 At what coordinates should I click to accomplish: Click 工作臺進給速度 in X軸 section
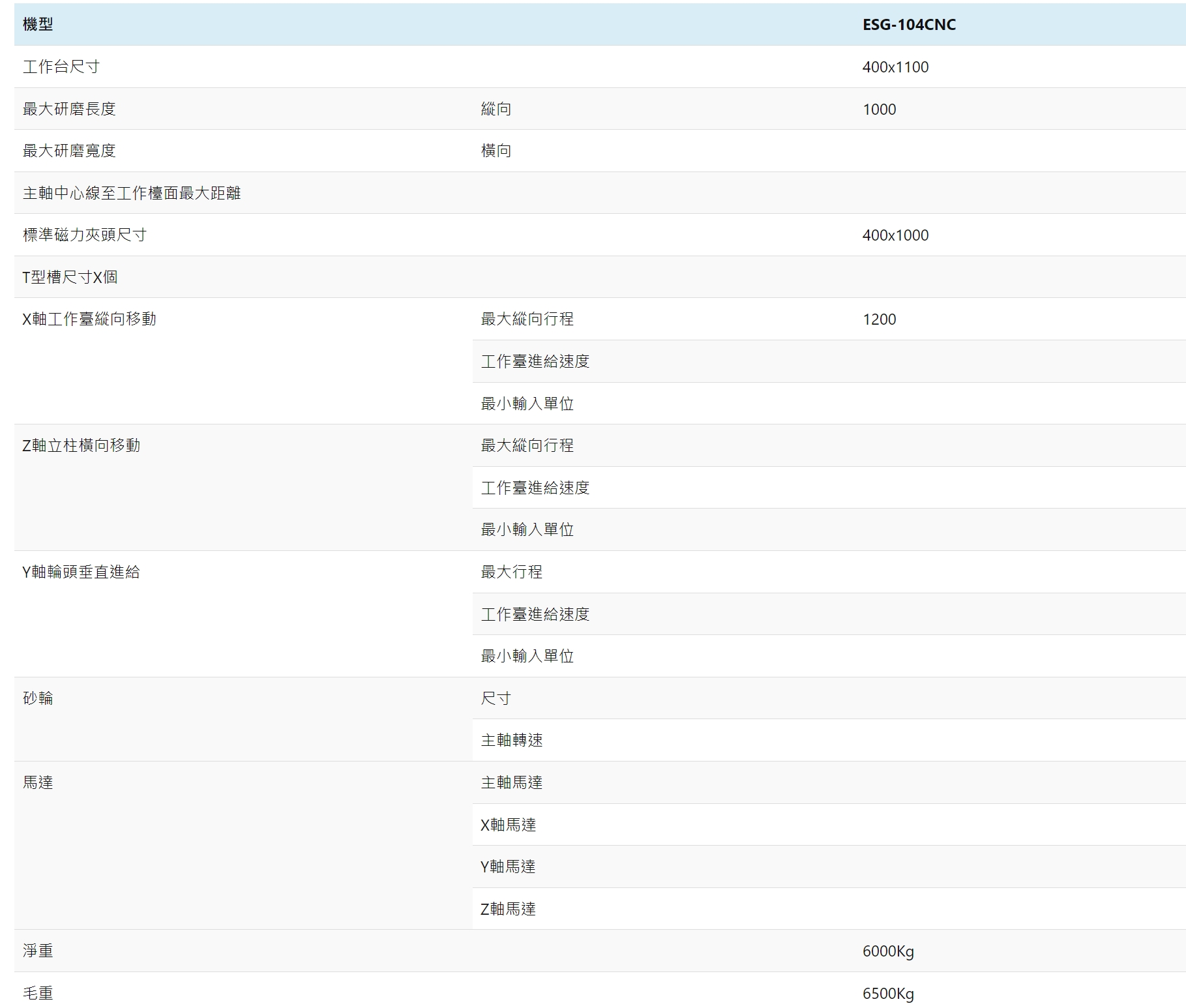pyautogui.click(x=535, y=361)
